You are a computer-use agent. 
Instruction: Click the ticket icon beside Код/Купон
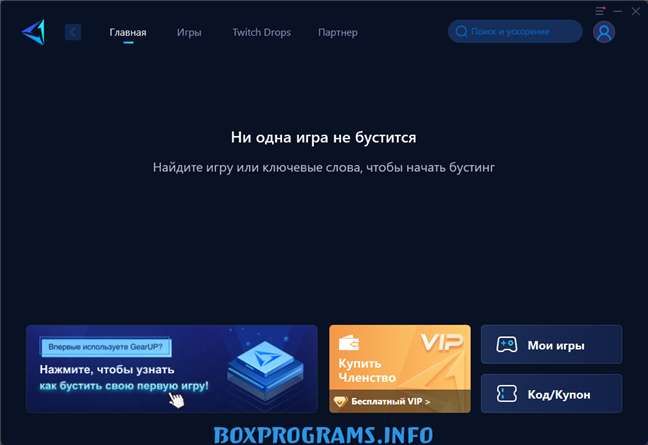(x=507, y=394)
